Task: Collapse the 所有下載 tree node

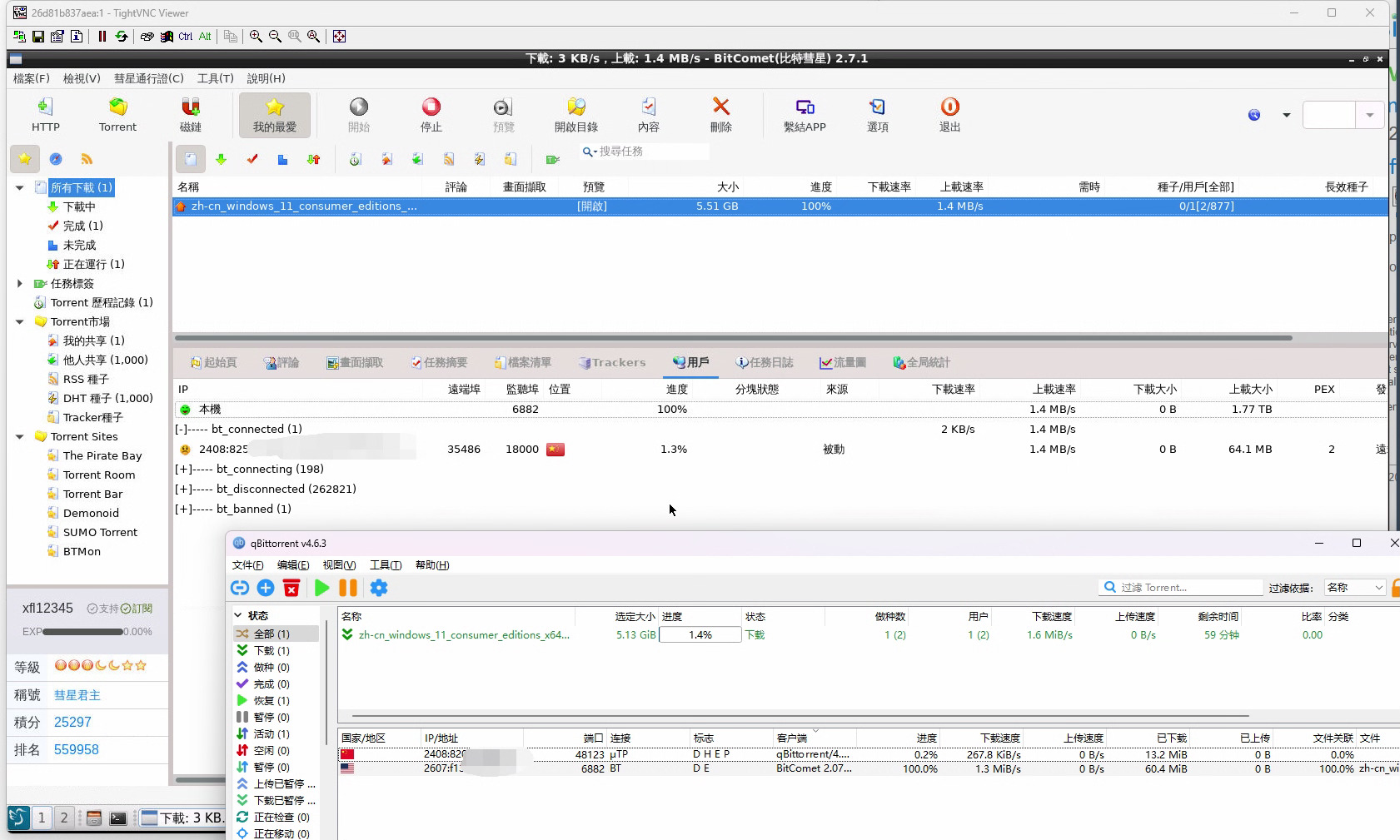Action: pyautogui.click(x=20, y=187)
